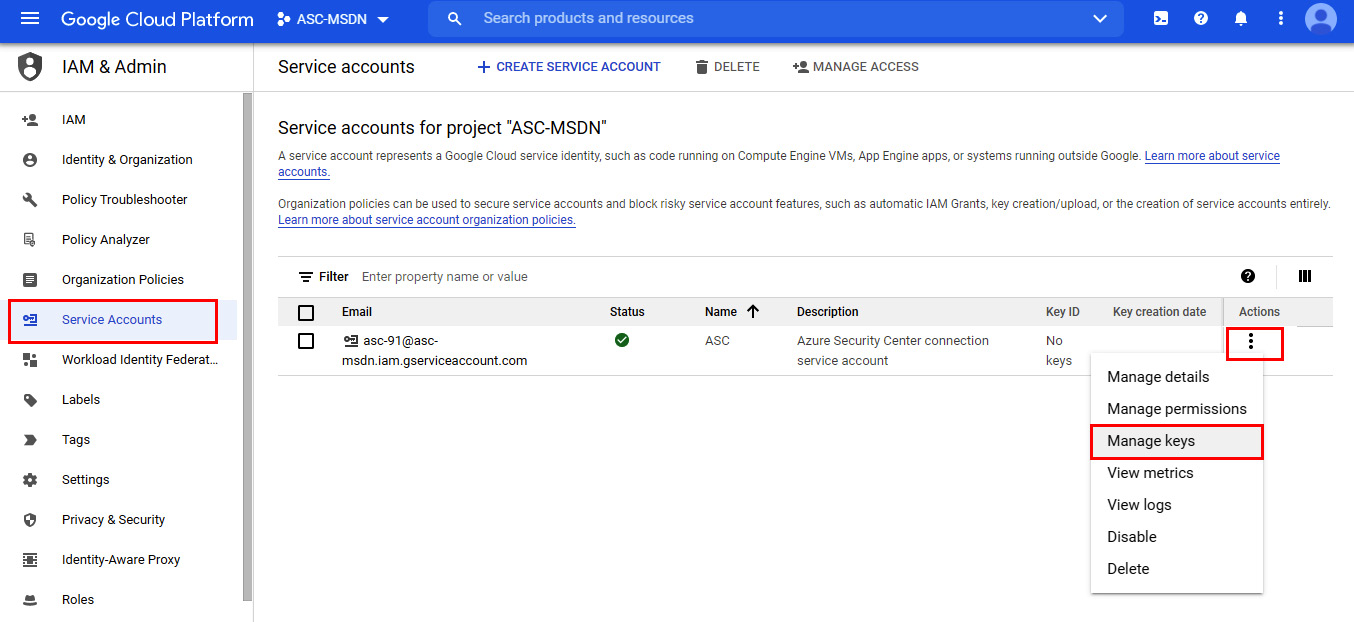Click Create Service Account button
This screenshot has width=1354, height=622.
coord(569,67)
